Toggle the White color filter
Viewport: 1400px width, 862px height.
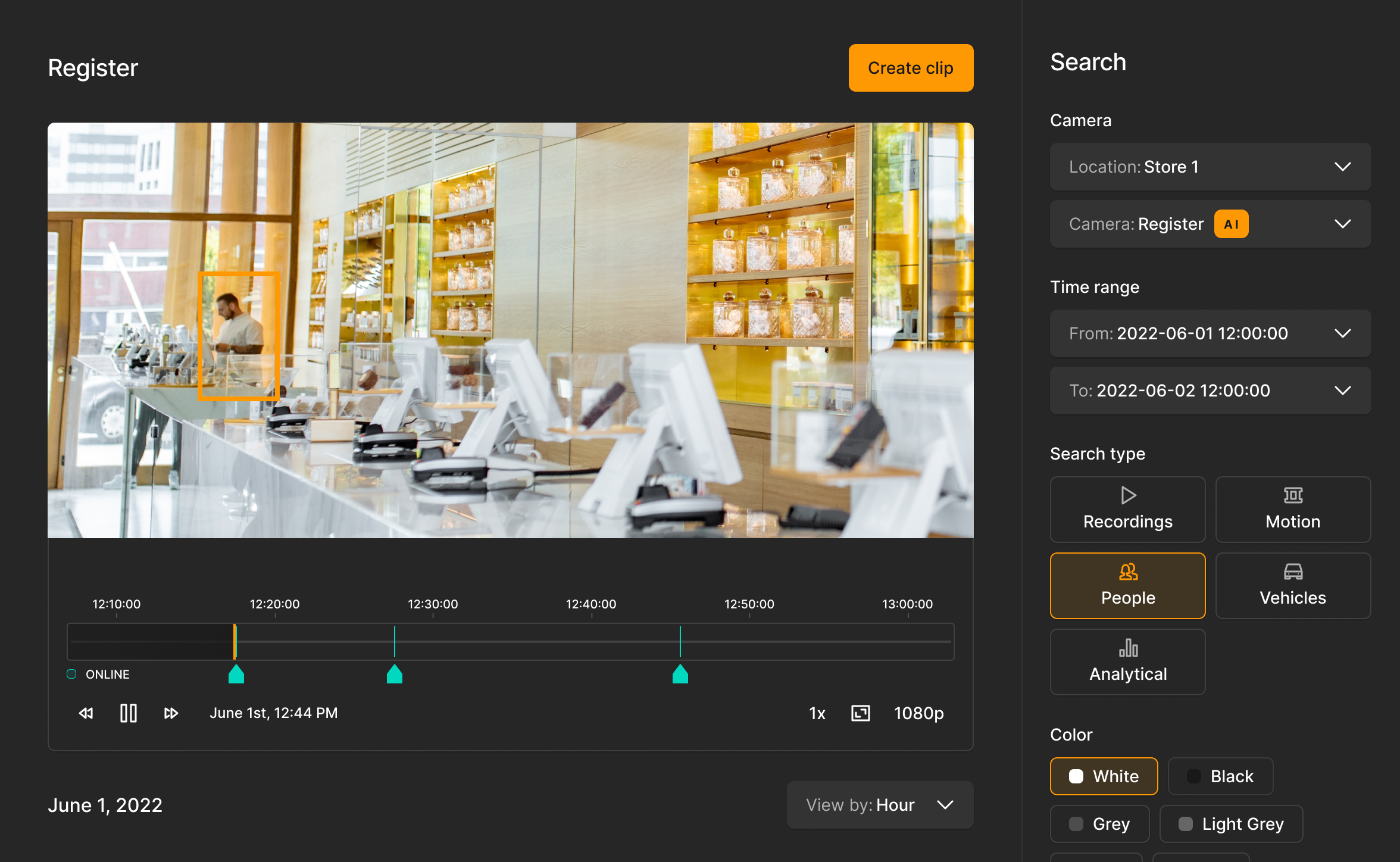tap(1104, 776)
